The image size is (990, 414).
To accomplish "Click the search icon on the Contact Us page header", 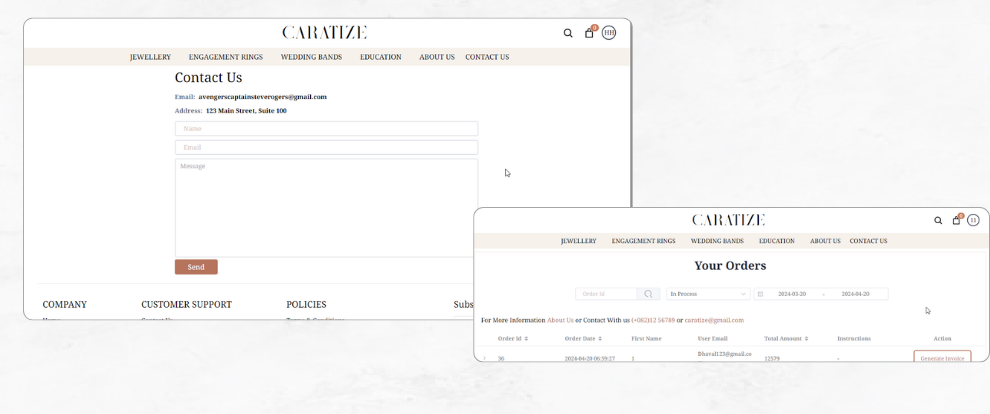I will 568,33.
